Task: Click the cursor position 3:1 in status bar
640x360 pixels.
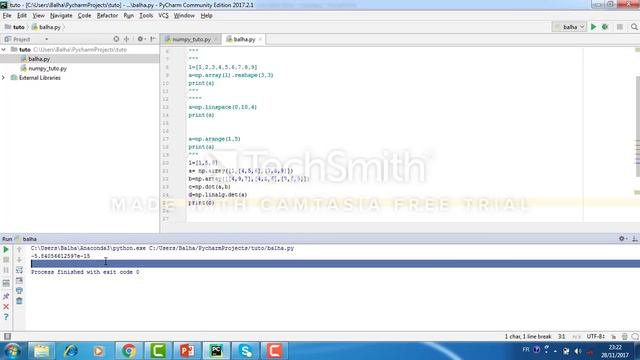Action: click(562, 336)
